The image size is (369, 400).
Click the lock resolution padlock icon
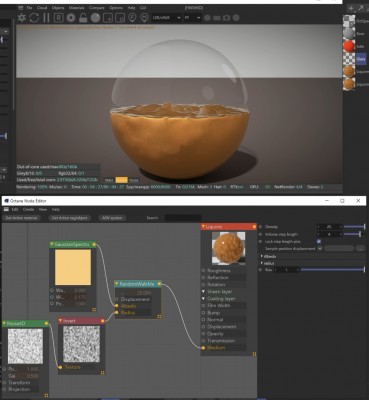(x=83, y=18)
